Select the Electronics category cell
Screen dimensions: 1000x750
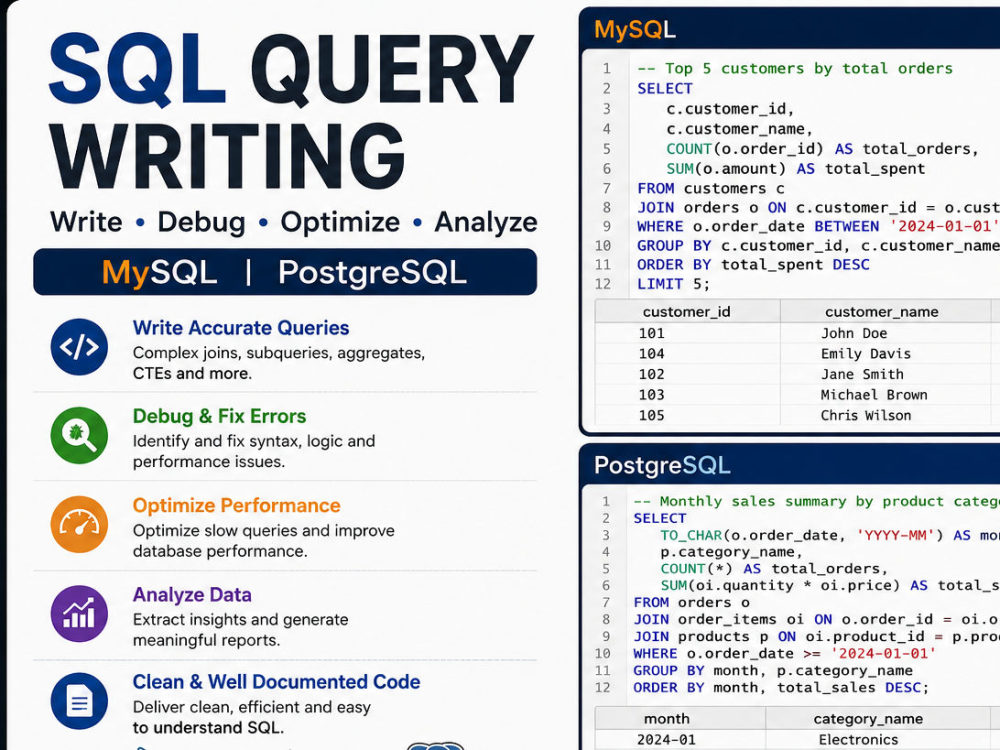click(x=858, y=740)
